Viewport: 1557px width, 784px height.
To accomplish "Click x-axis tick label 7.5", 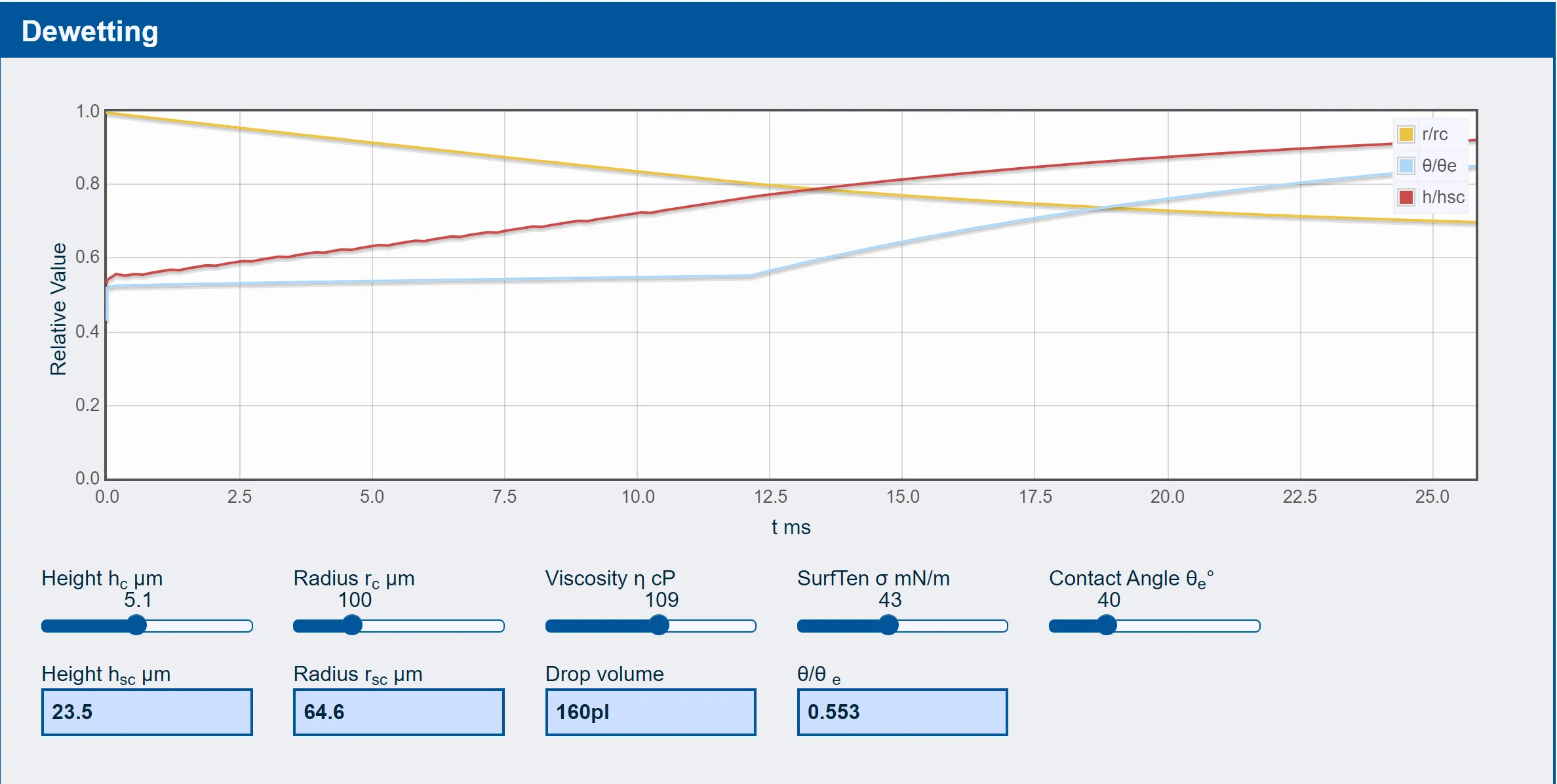I will (x=504, y=497).
